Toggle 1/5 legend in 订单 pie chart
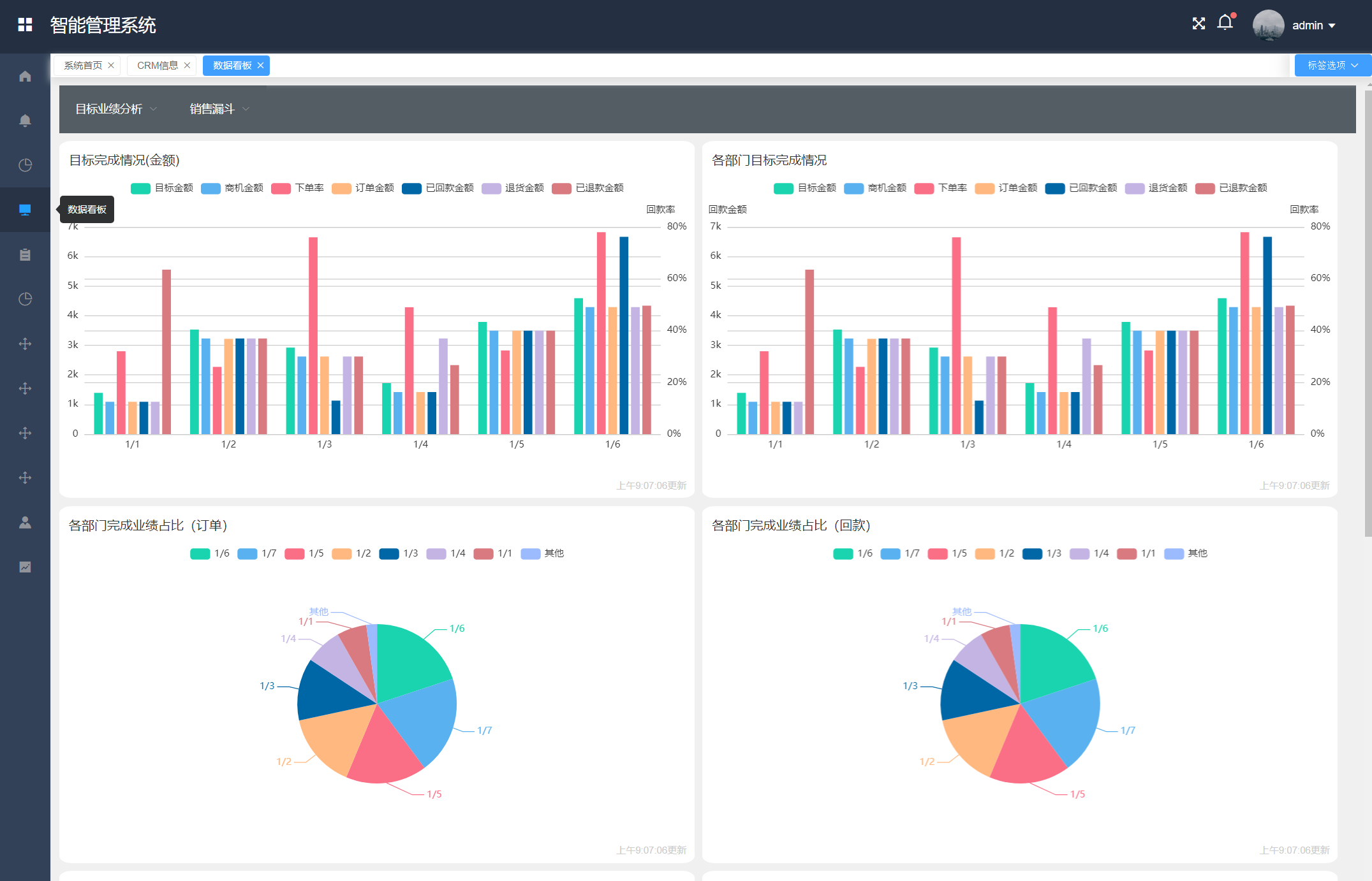The image size is (1372, 881). click(x=304, y=553)
